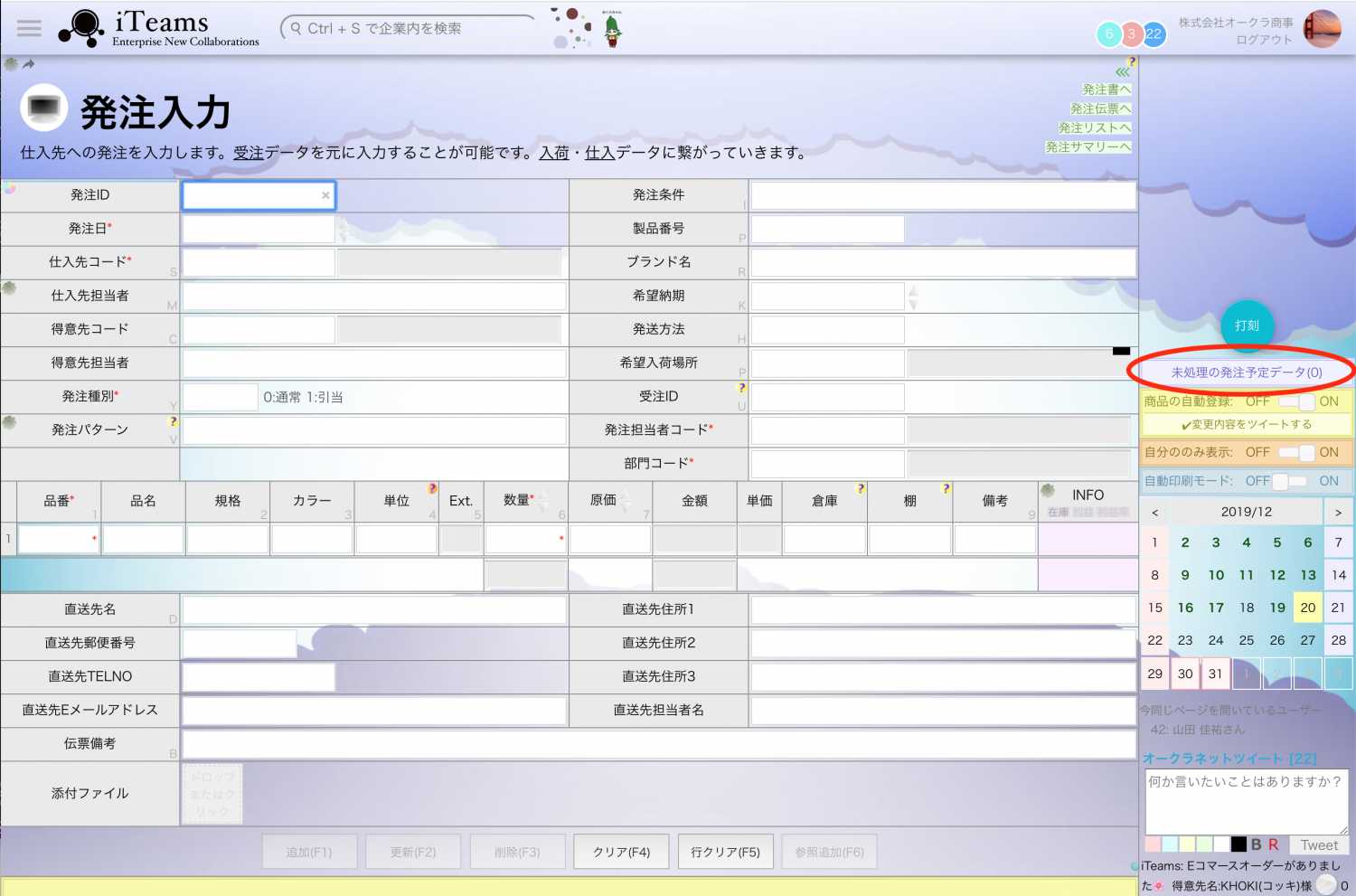Click the notification badge showing 22
This screenshot has width=1356, height=896.
click(x=1154, y=34)
